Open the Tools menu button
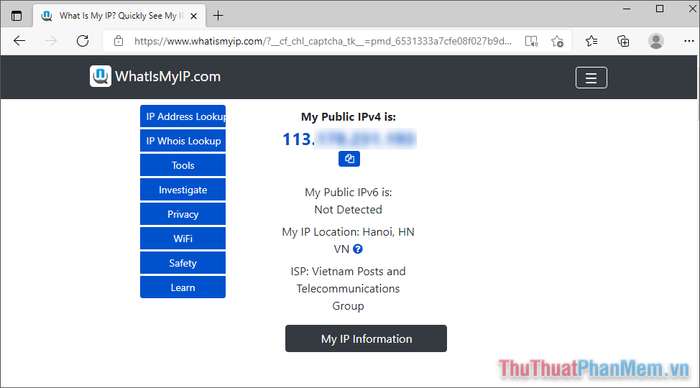This screenshot has height=388, width=700. 183,166
